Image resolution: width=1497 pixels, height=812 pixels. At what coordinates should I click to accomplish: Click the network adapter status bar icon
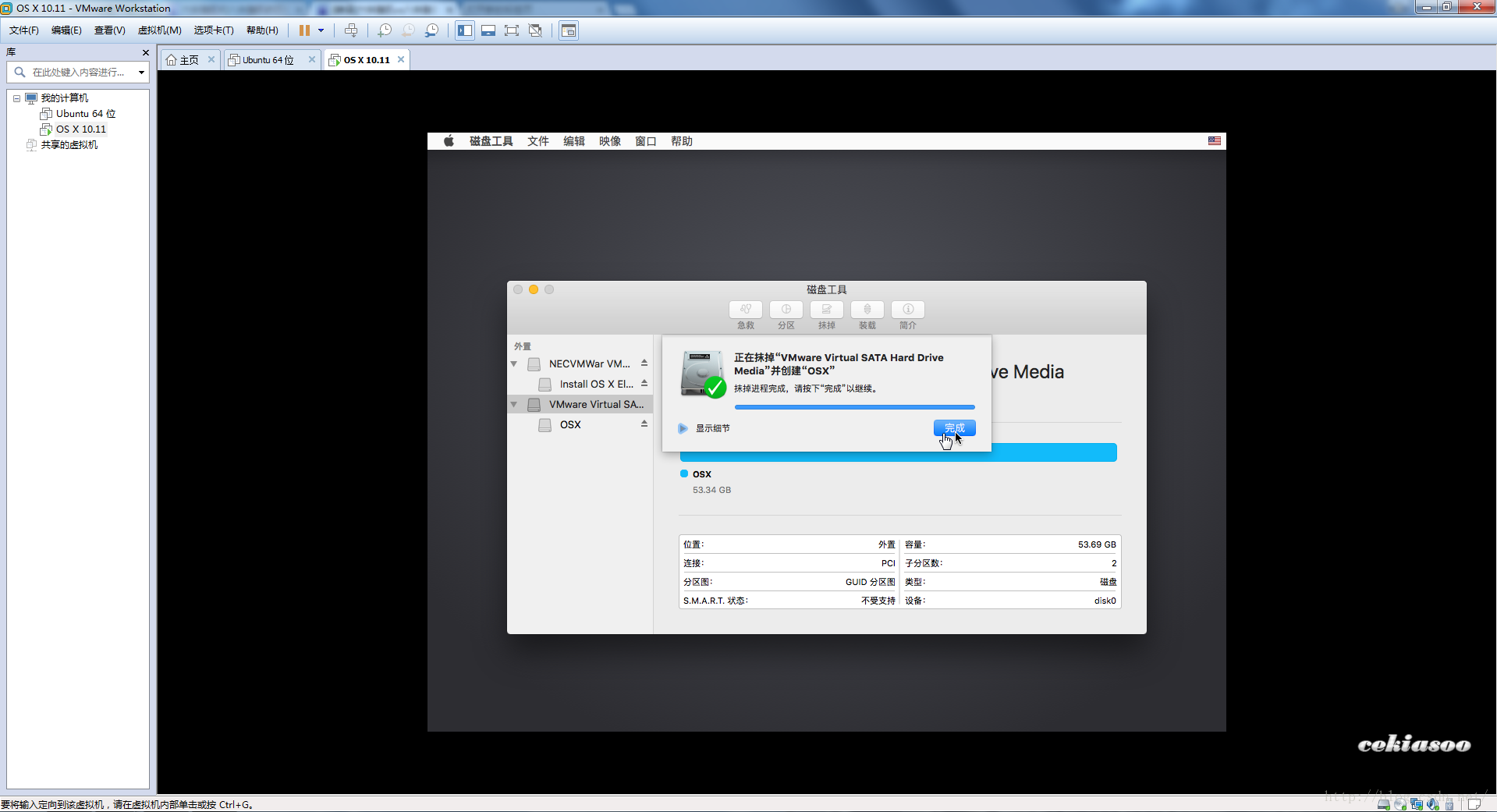[x=1417, y=804]
